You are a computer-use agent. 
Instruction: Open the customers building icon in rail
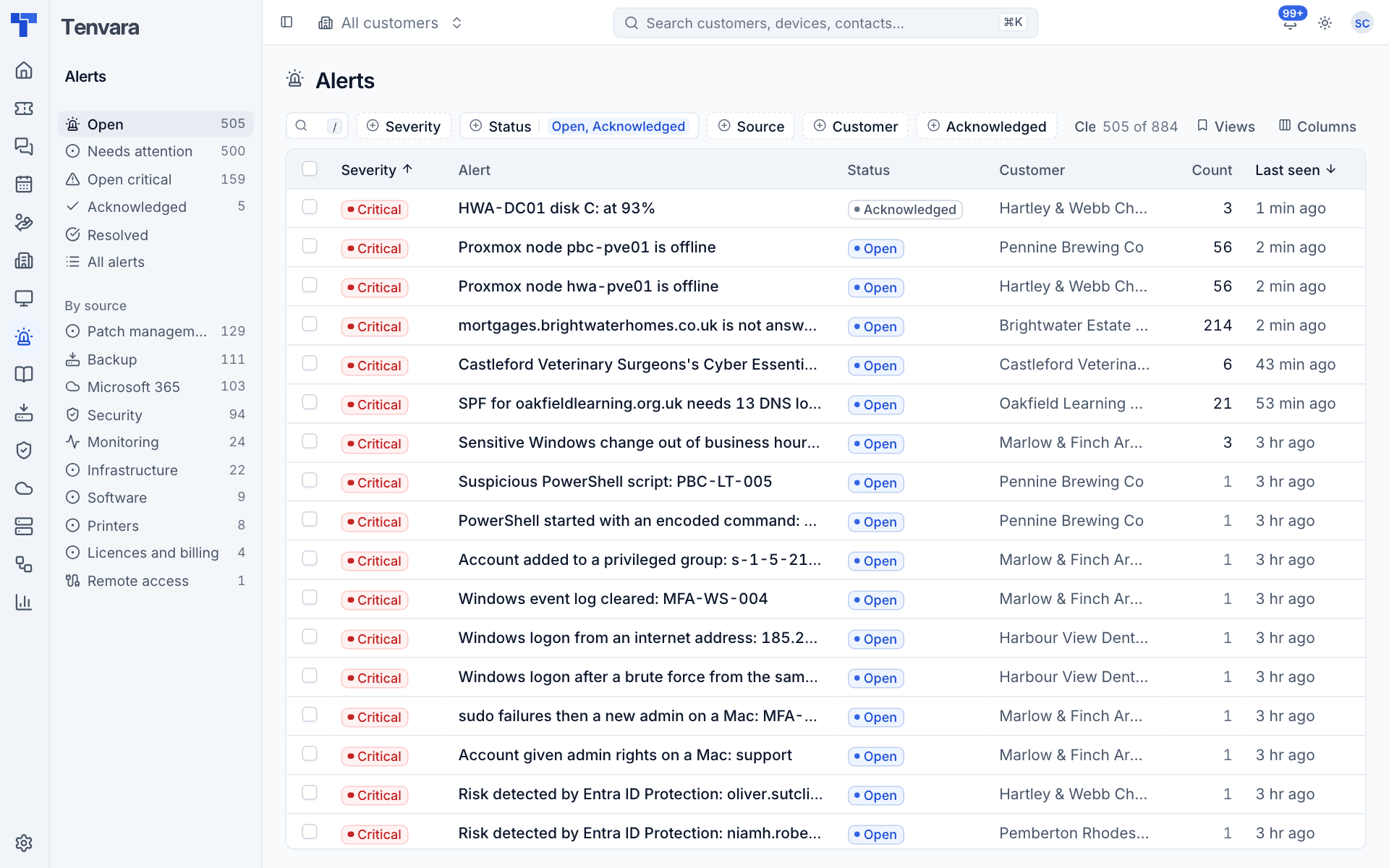pyautogui.click(x=24, y=260)
